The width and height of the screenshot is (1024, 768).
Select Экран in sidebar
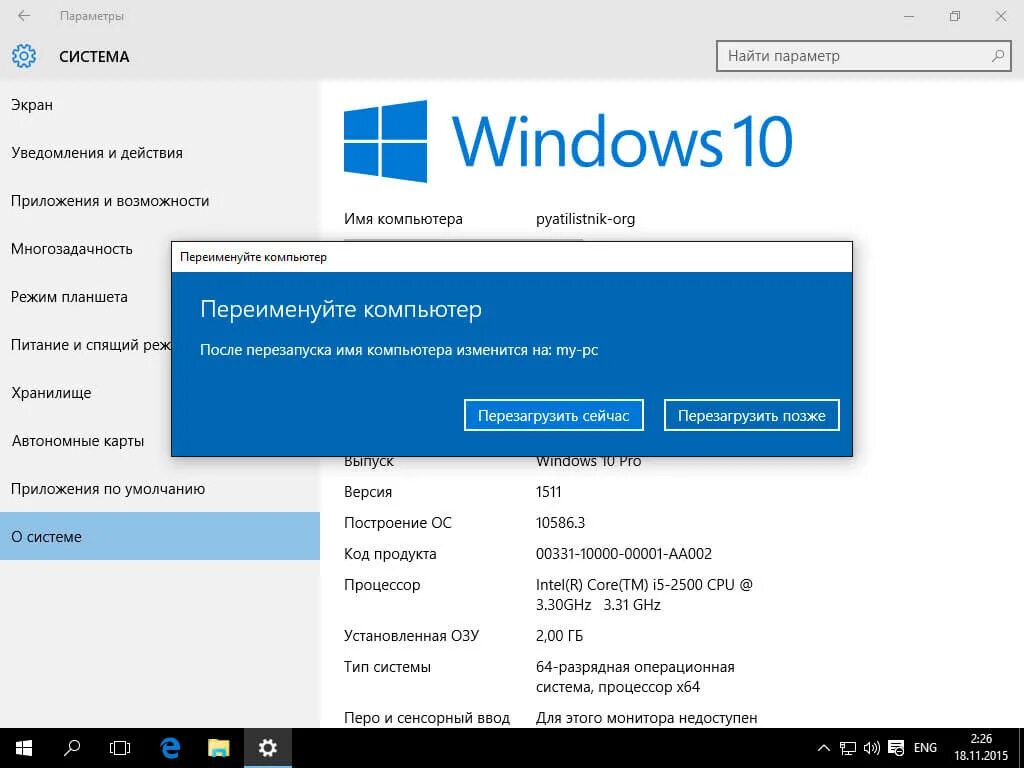coord(160,104)
